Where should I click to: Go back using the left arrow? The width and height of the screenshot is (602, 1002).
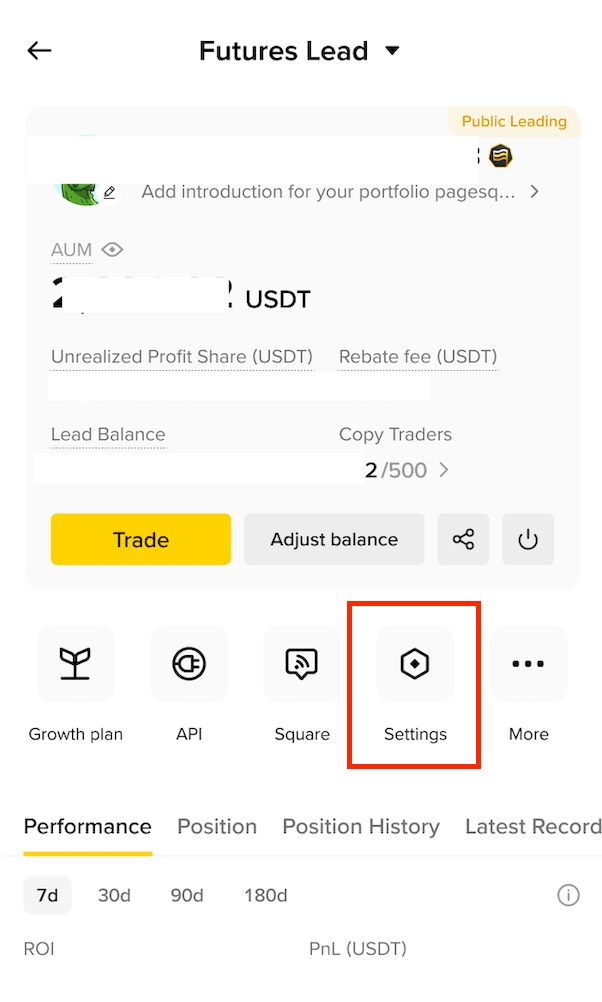(39, 50)
